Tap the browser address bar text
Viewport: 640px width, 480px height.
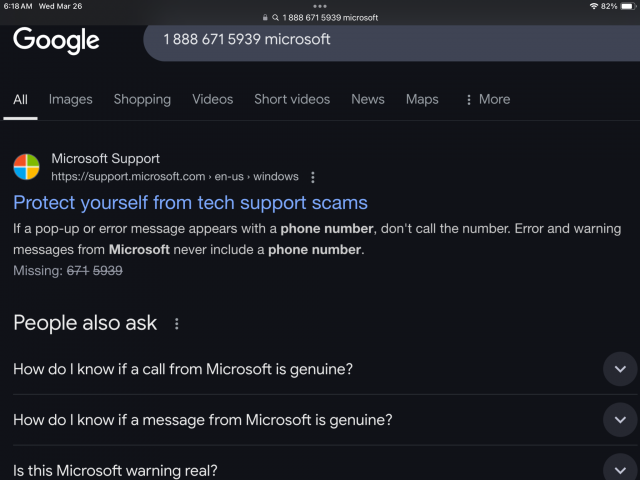tap(330, 18)
